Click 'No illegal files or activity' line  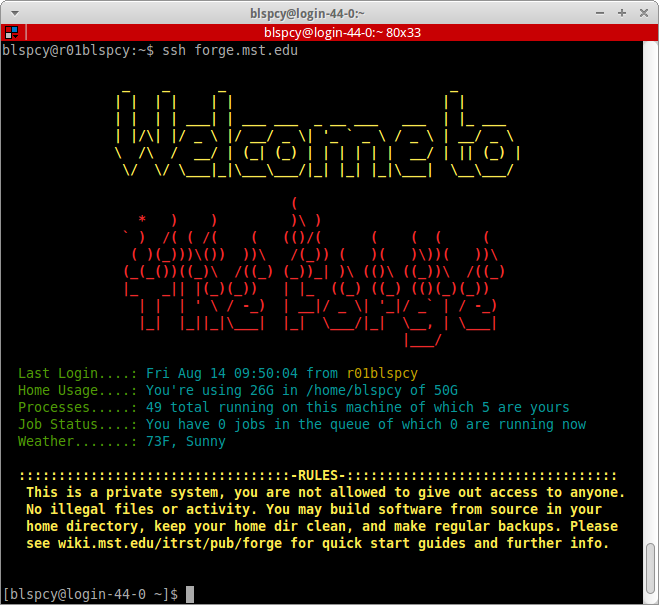pos(314,509)
